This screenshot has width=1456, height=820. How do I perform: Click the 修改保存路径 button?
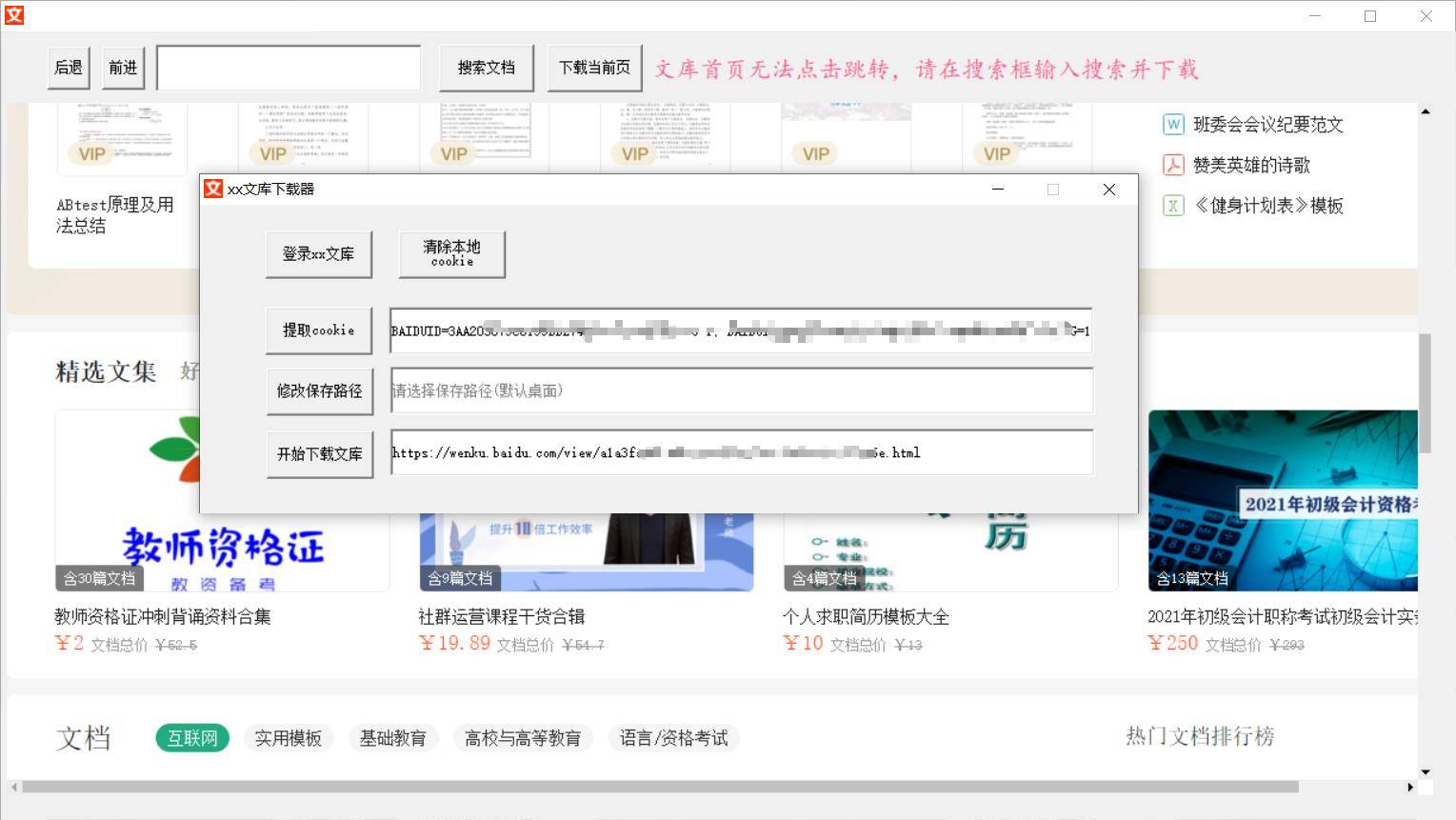click(x=319, y=390)
